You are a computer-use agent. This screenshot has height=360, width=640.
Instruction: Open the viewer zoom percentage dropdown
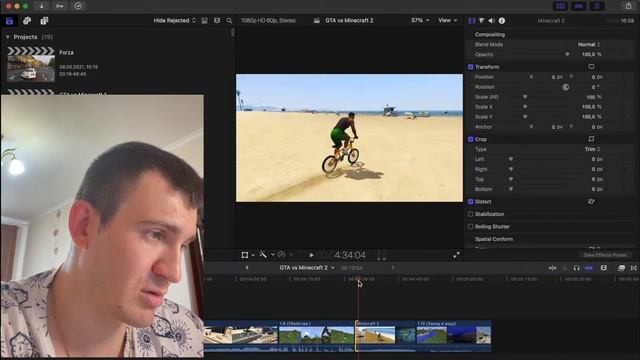(x=420, y=20)
